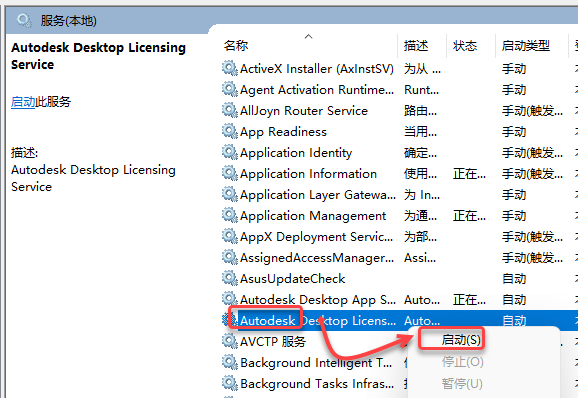Click the Autodesk Desktop App Service gear icon
The image size is (578, 398).
[x=230, y=300]
